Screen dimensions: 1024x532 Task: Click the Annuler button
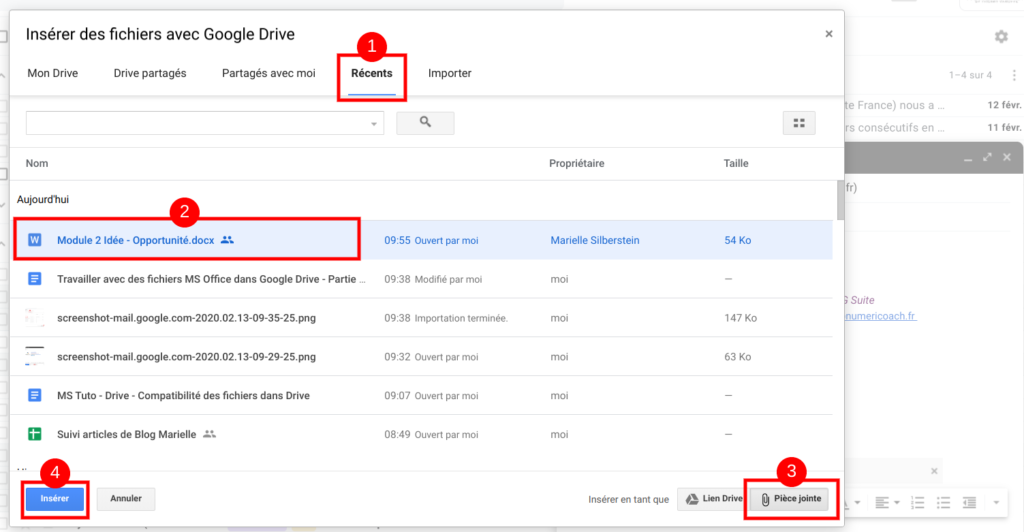click(x=126, y=499)
